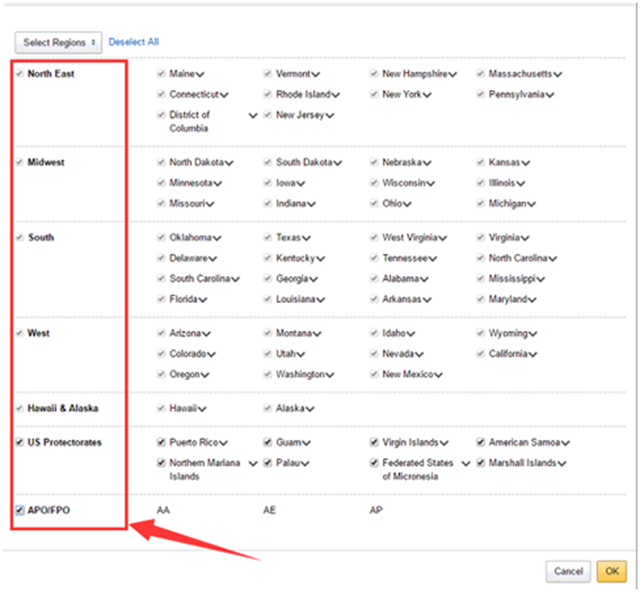Uncheck the Guam checkbox
The image size is (640, 592).
click(267, 442)
